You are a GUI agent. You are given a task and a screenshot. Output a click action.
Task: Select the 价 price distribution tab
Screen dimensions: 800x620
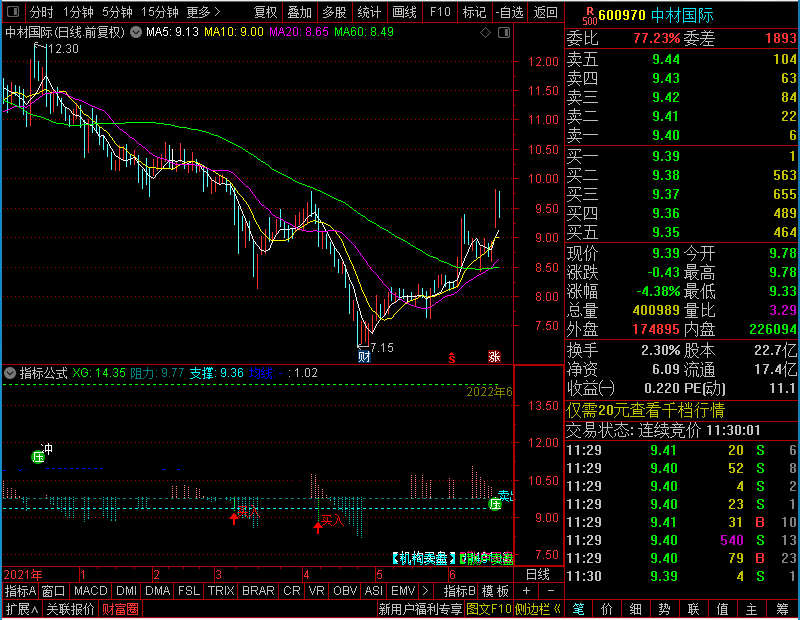pos(607,609)
